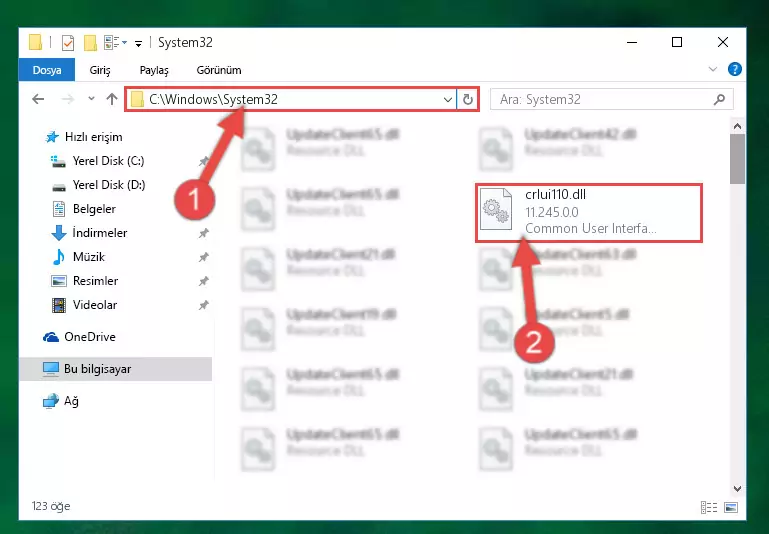
Task: Click the C:\Windows\System32 address bar
Action: tap(290, 100)
